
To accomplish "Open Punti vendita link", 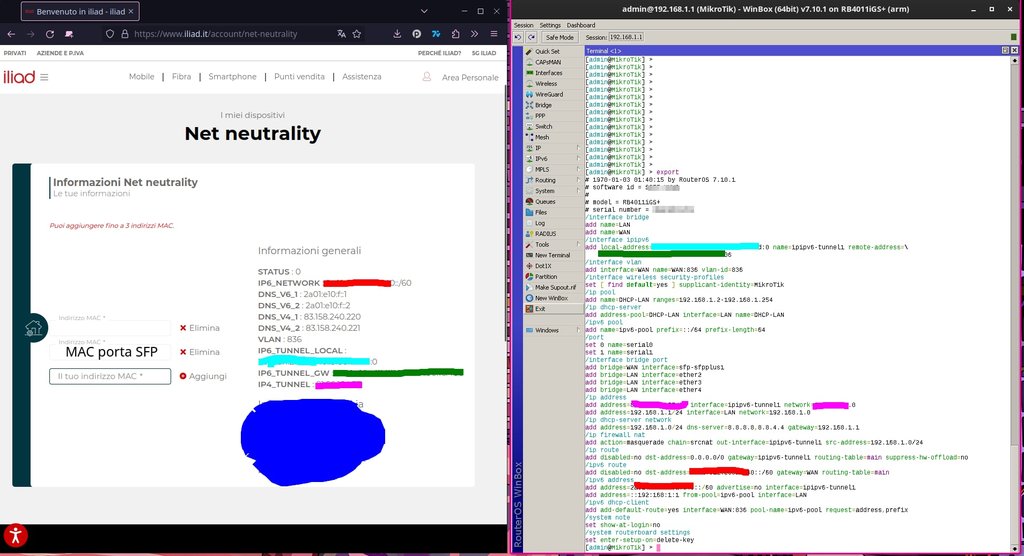I will click(x=299, y=76).
